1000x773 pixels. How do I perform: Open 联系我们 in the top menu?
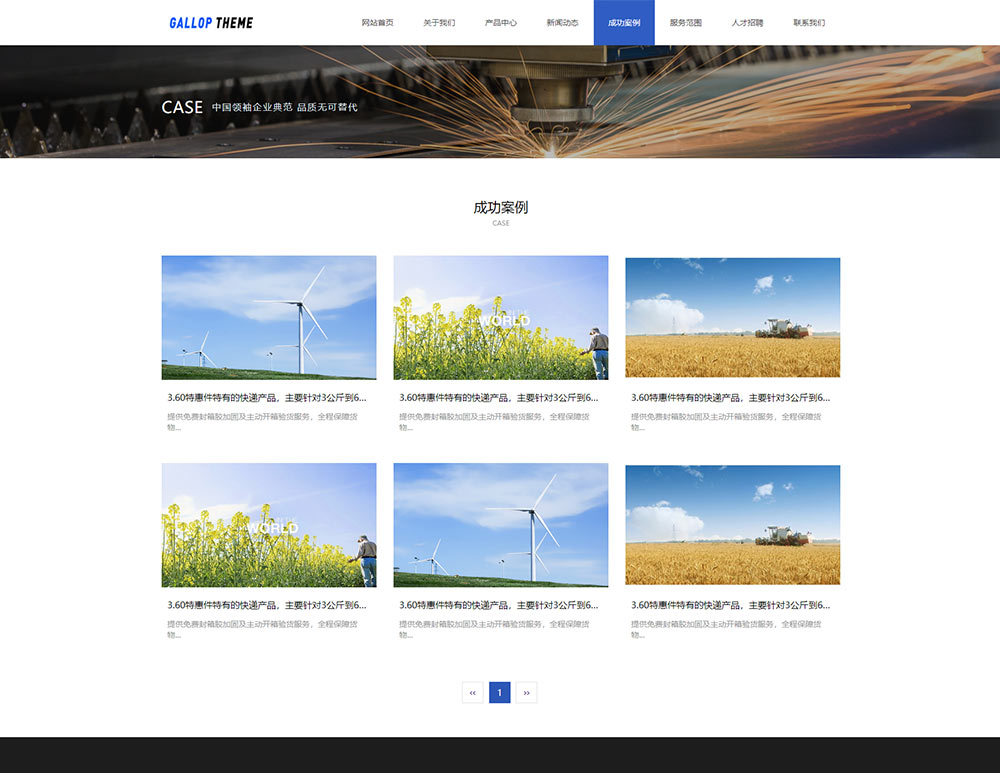(x=809, y=23)
